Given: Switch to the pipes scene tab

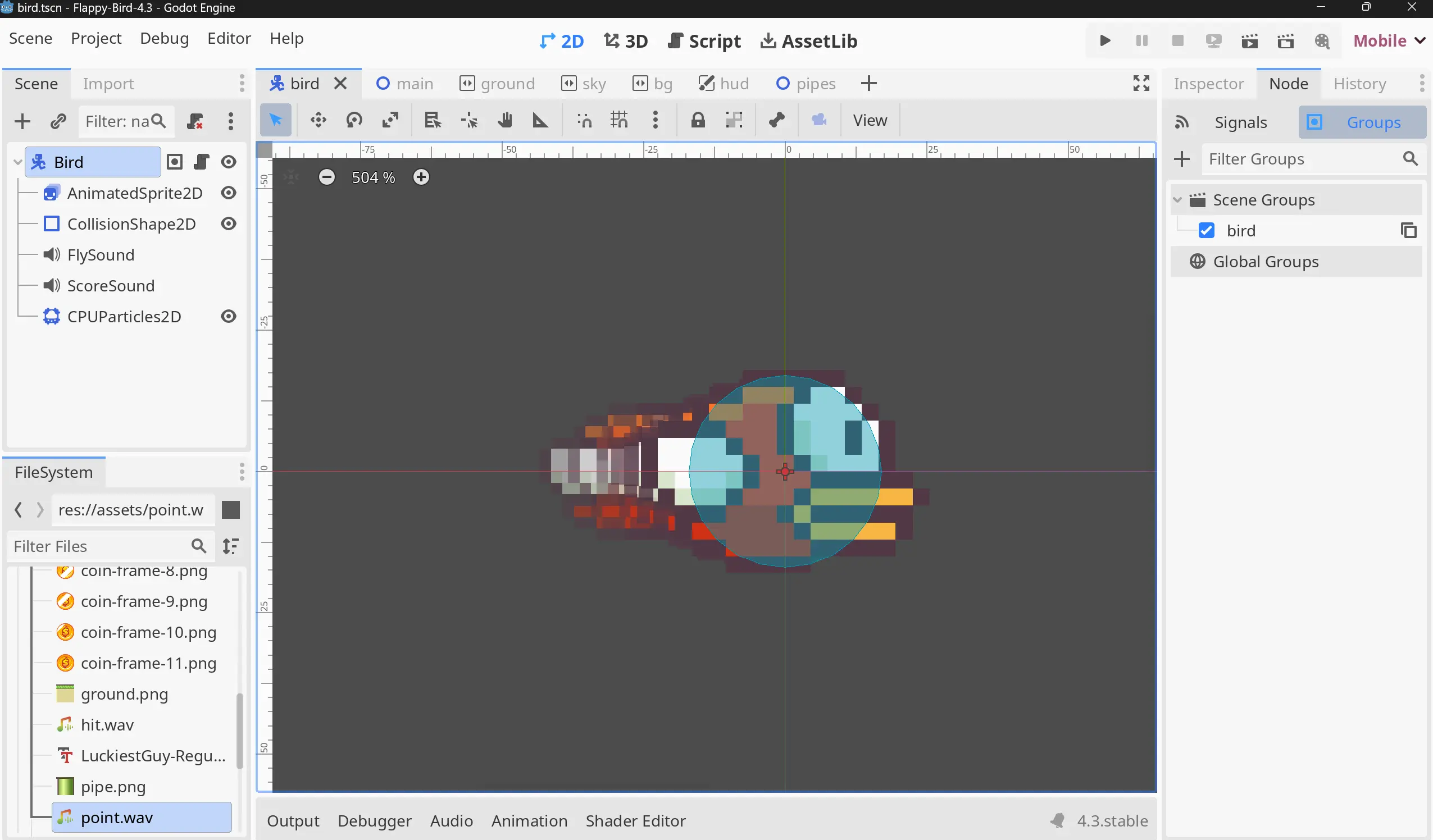Looking at the screenshot, I should pyautogui.click(x=805, y=84).
